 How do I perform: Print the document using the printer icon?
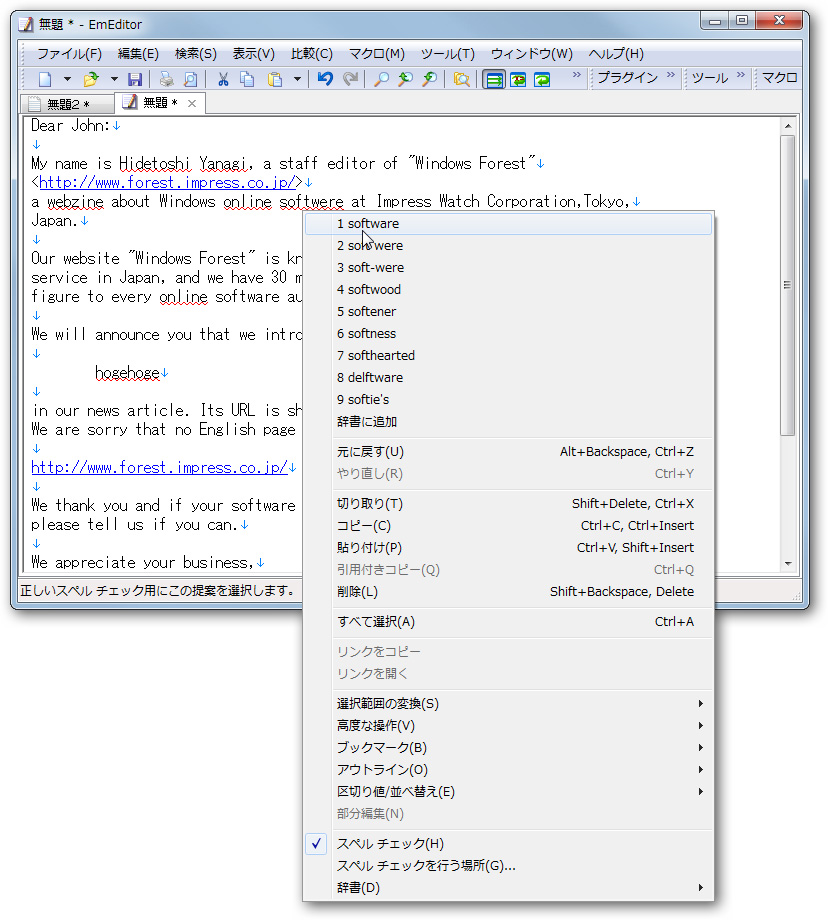[167, 79]
